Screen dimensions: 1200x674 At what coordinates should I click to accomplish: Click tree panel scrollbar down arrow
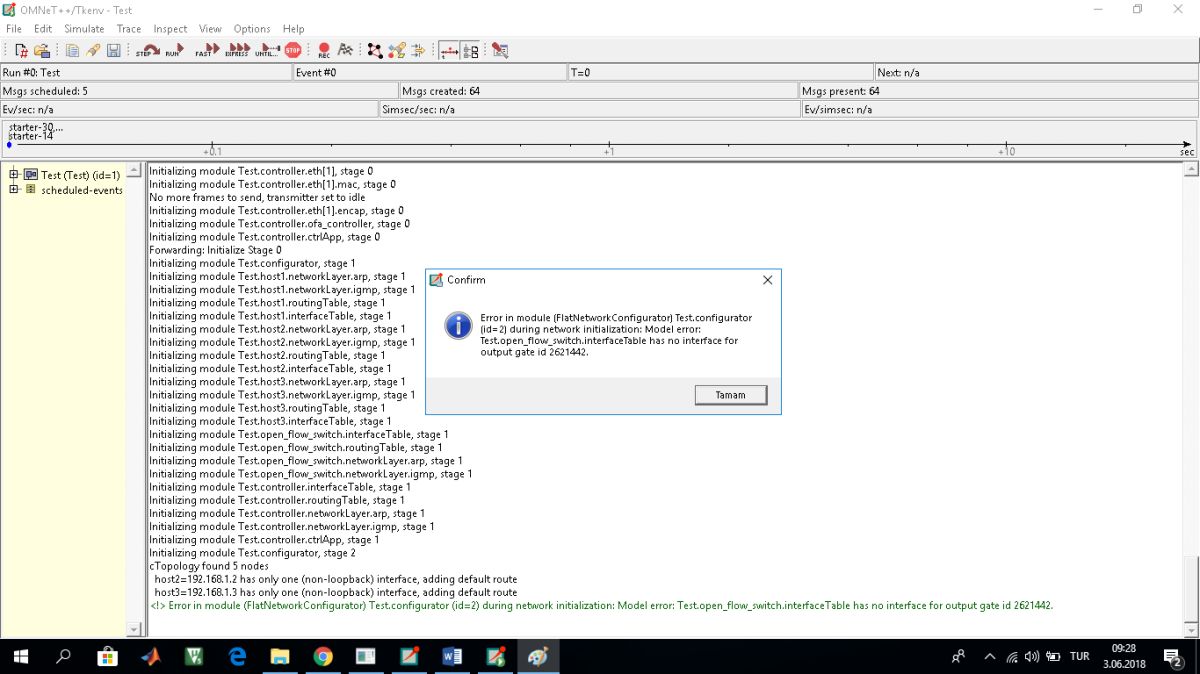point(136,629)
